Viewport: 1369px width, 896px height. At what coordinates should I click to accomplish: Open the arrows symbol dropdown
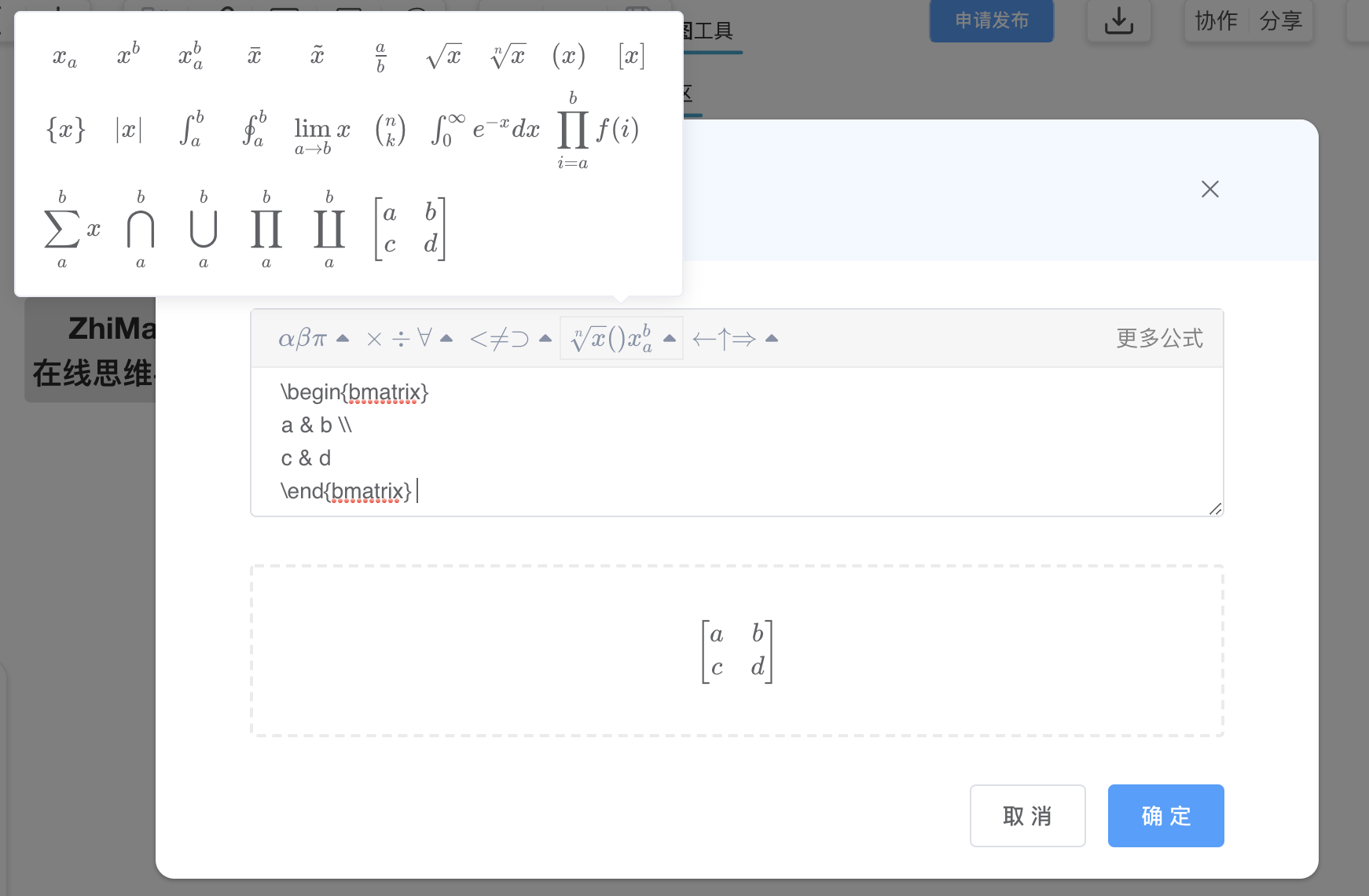(x=735, y=339)
